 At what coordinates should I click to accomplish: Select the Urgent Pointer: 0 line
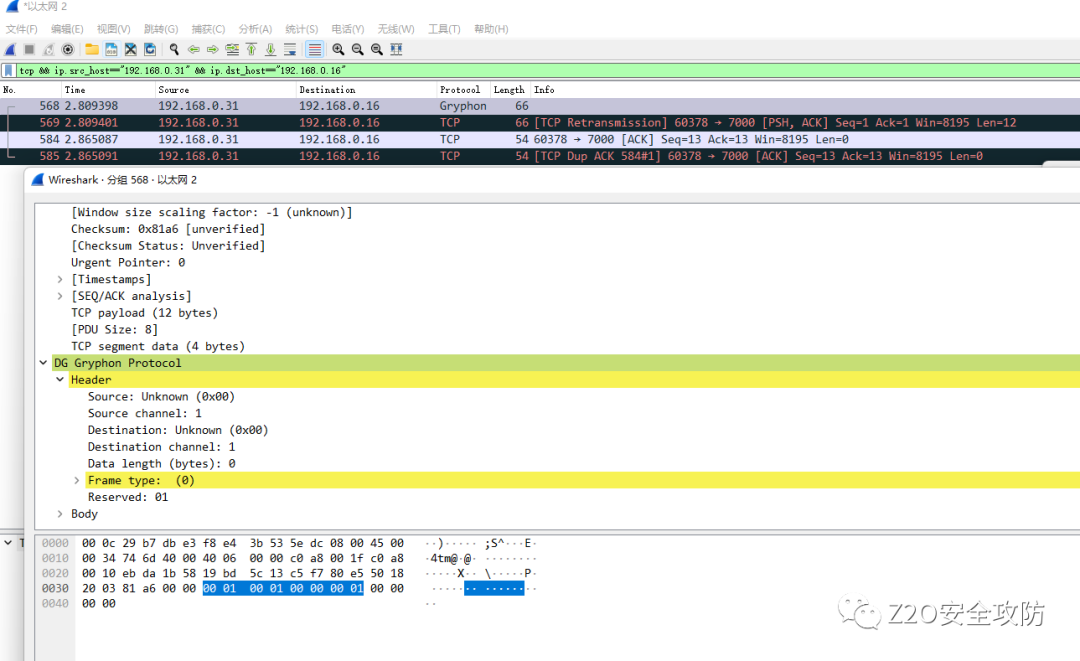point(128,262)
